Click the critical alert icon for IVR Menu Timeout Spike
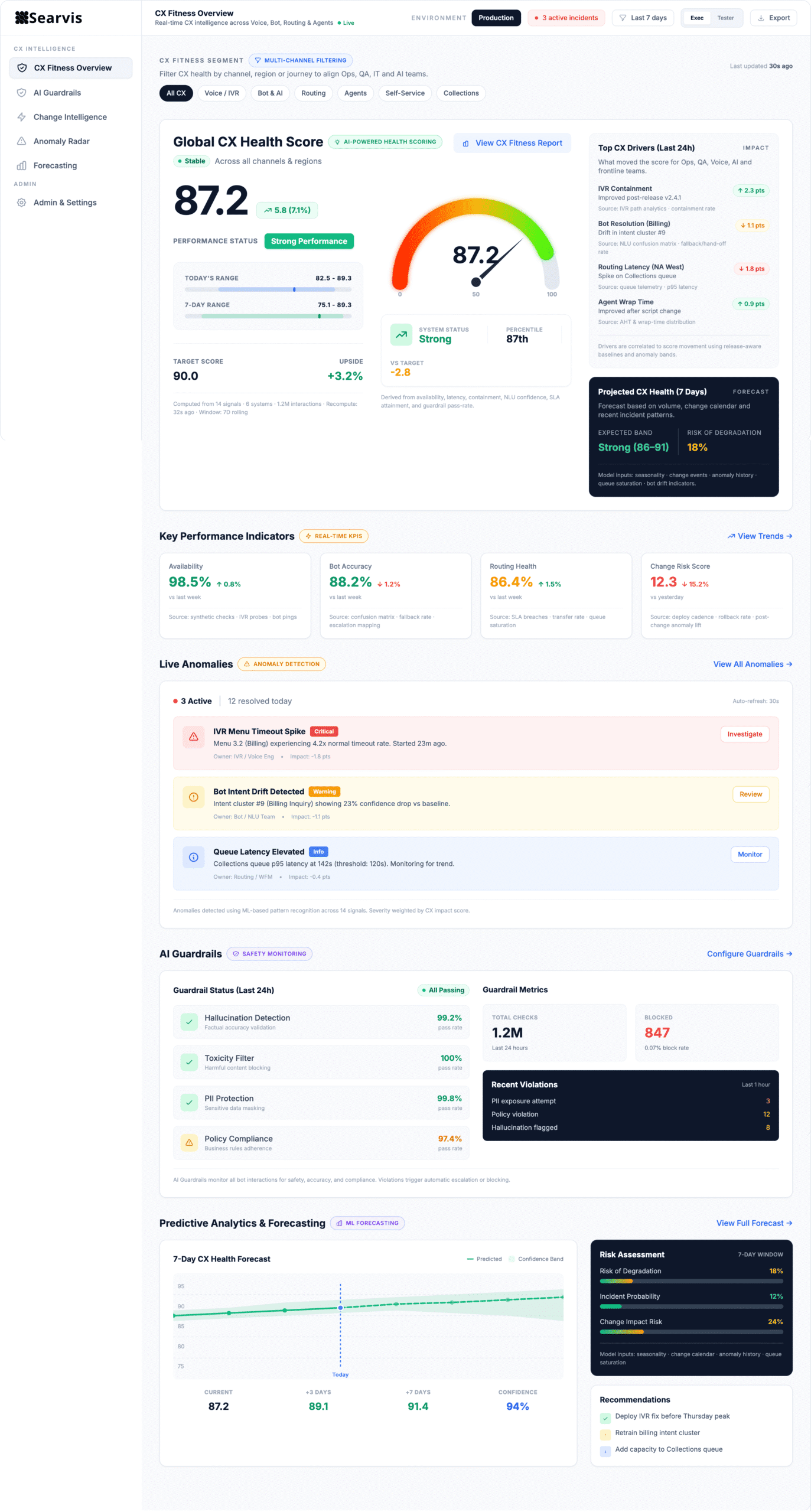 click(193, 737)
